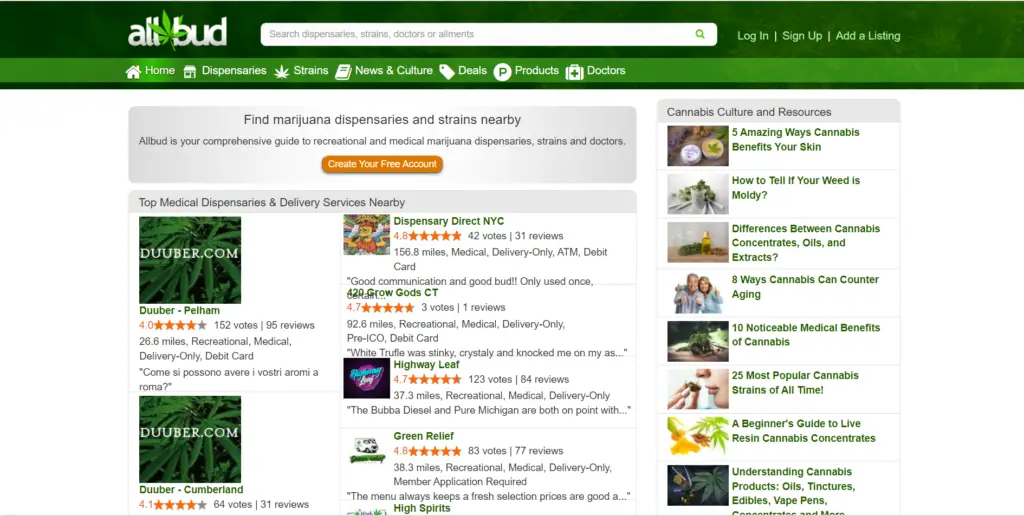This screenshot has width=1024, height=516.
Task: Open Beginner's Guide to Live Resin article
Action: tap(803, 430)
